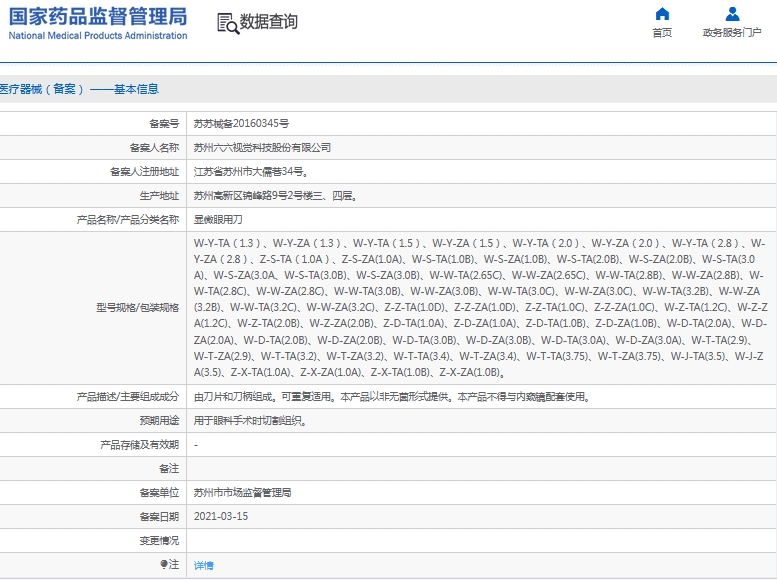
Task: Select production address 苏州高新区锦峰路9号2号楼三、四层
Action: [x=276, y=196]
